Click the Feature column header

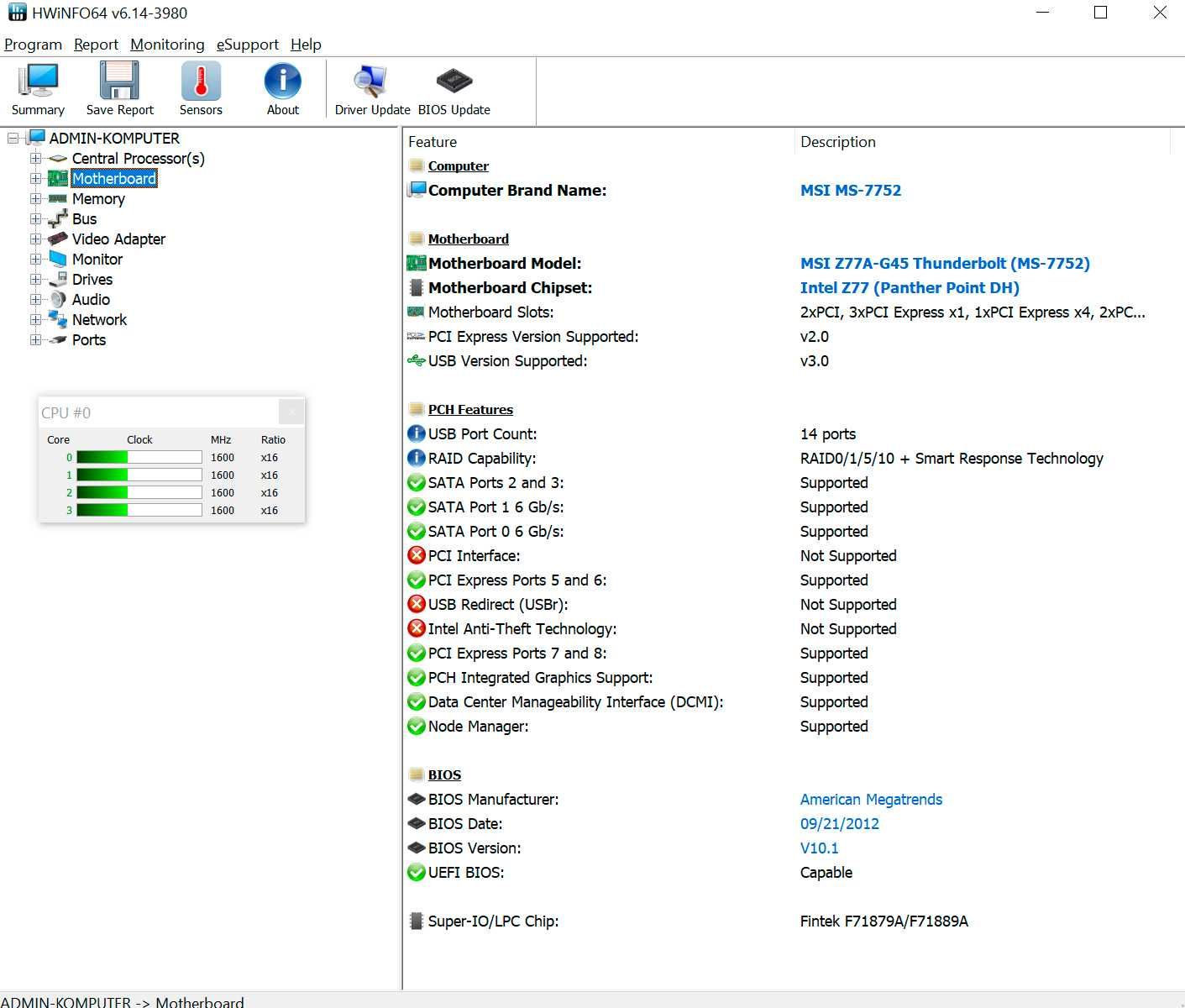pyautogui.click(x=598, y=142)
